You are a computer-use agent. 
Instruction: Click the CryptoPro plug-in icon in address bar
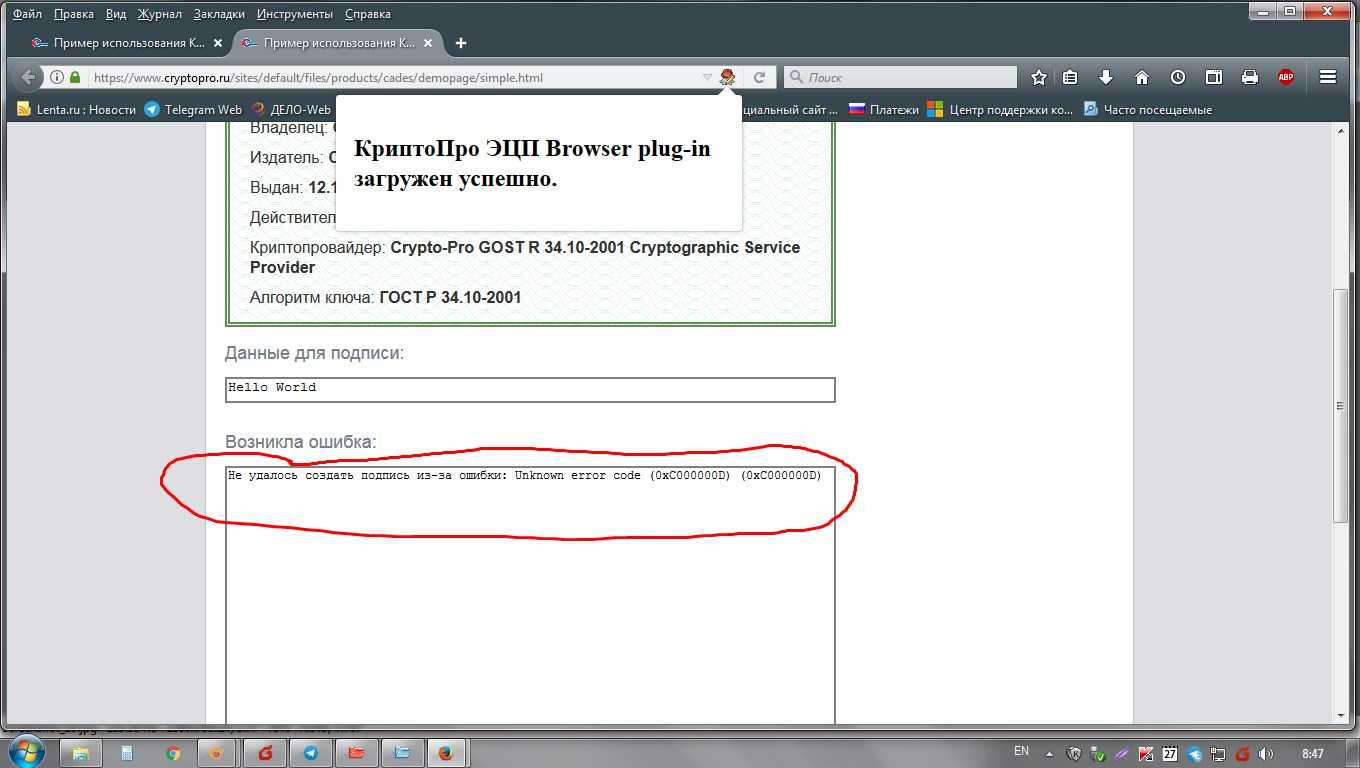coord(728,77)
